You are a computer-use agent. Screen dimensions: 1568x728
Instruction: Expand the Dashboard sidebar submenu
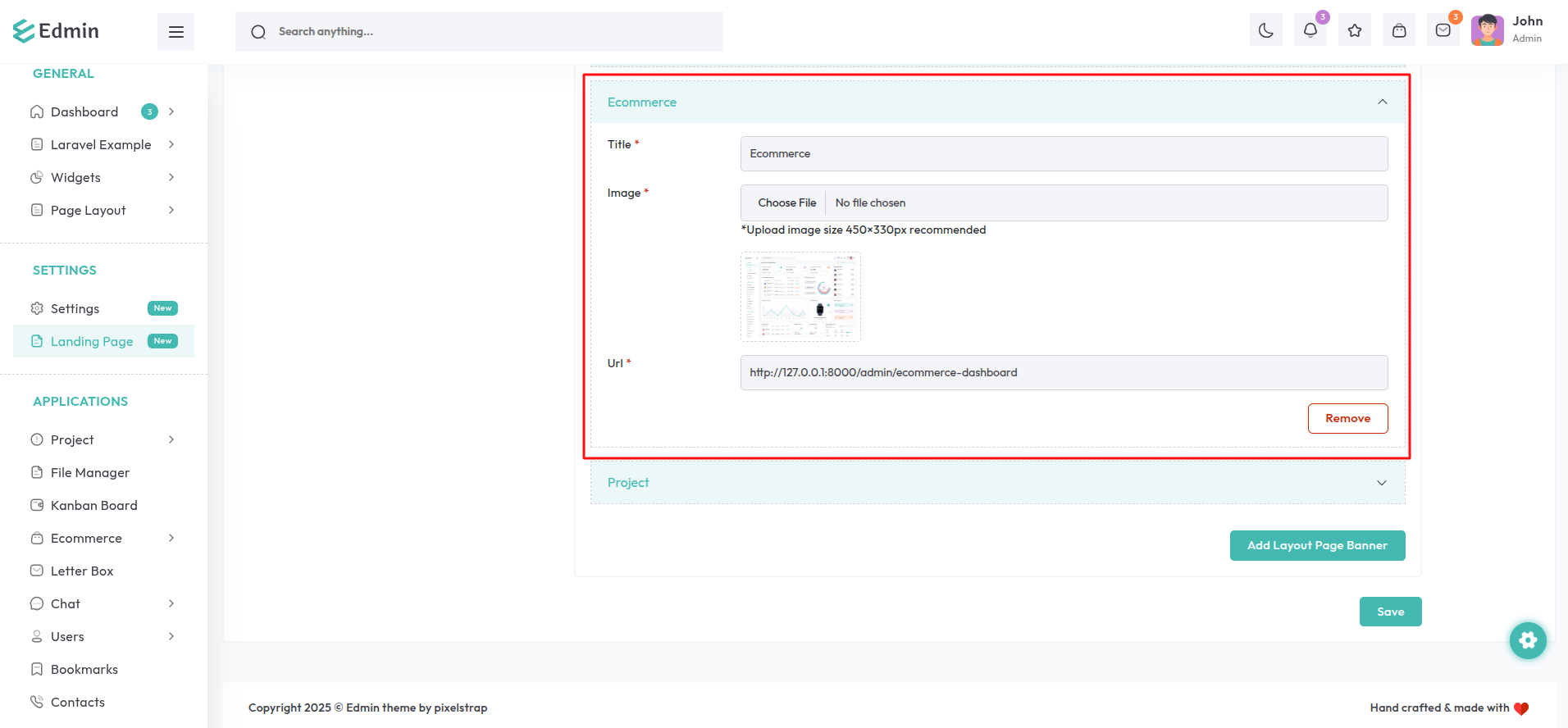pyautogui.click(x=171, y=111)
